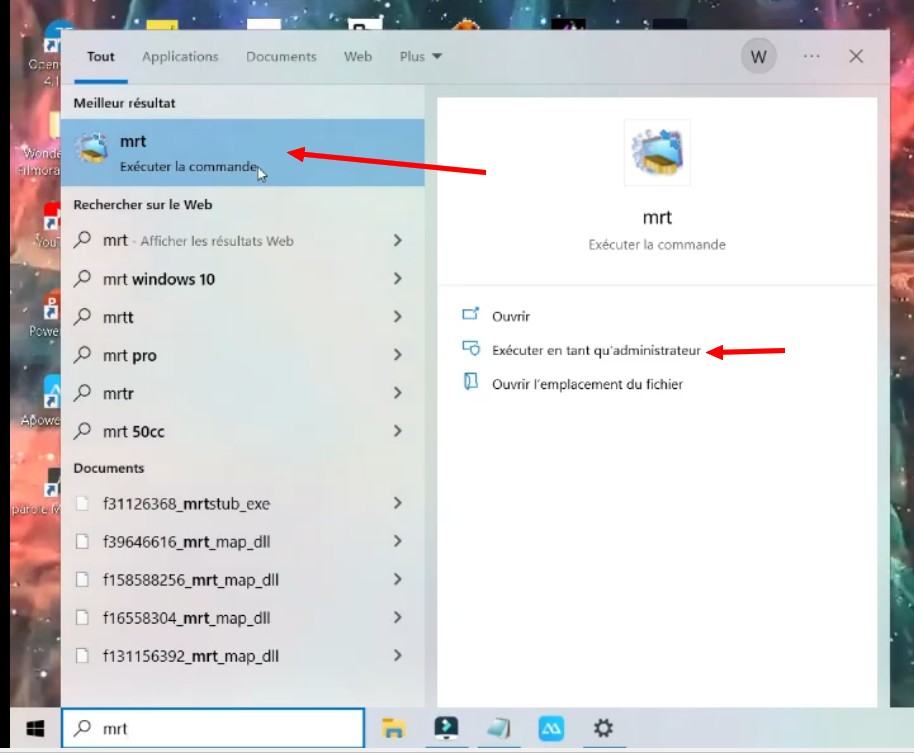Expand the 'mrt windows 10' suggestion arrow
The image size is (914, 753).
click(398, 279)
